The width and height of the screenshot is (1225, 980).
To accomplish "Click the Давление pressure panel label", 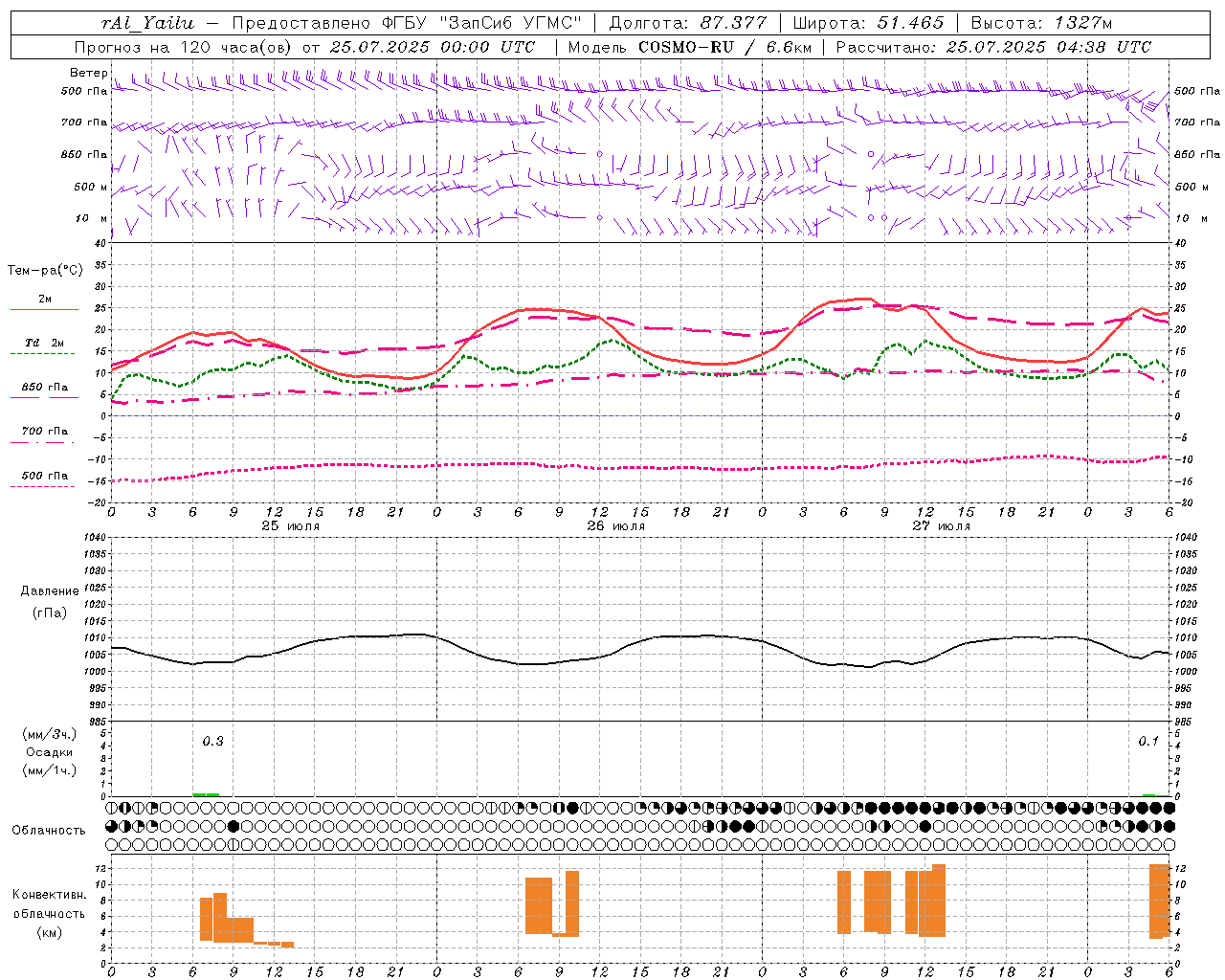I will click(50, 591).
